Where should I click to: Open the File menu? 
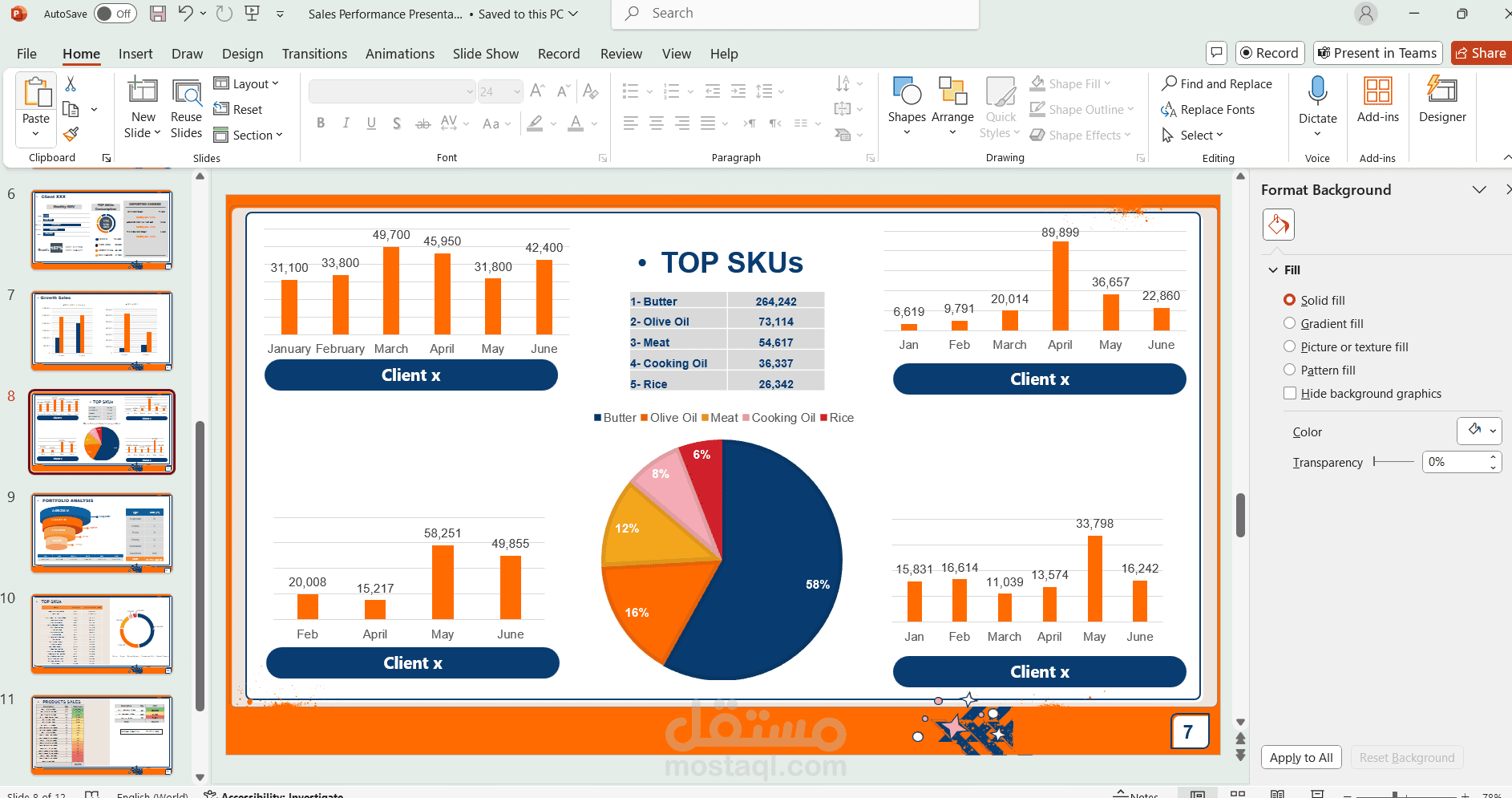coord(26,54)
